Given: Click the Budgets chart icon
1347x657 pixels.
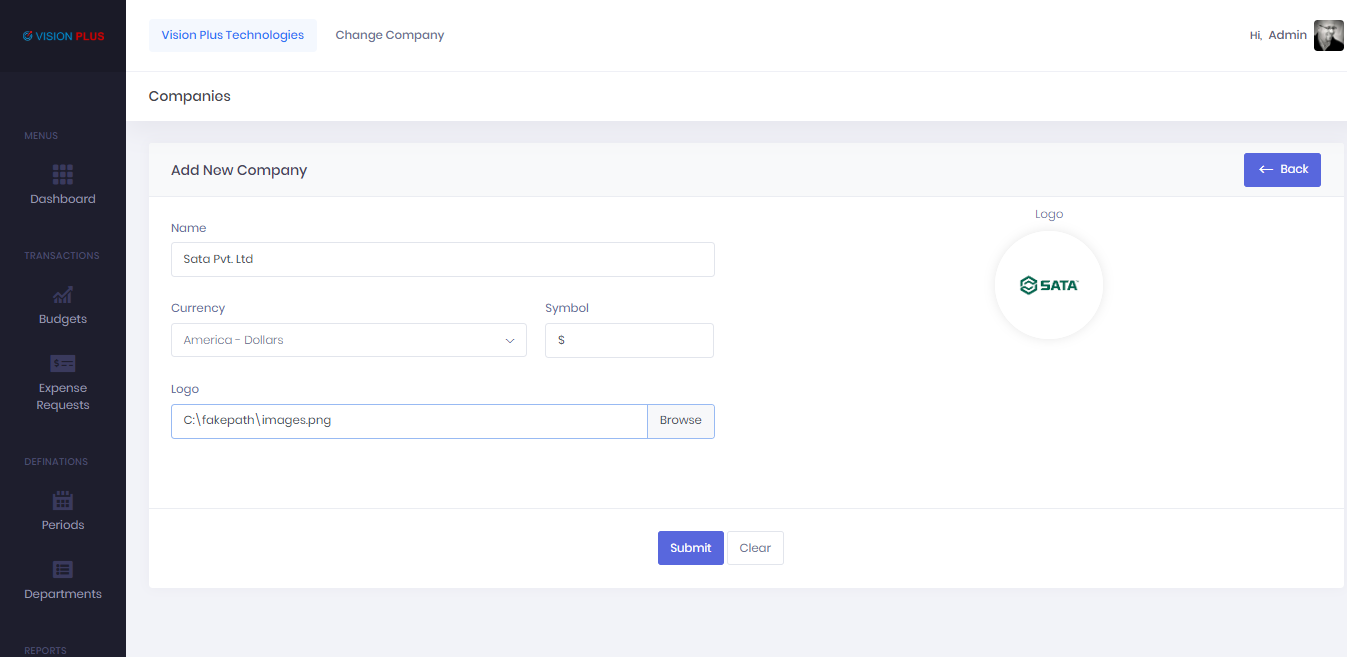Looking at the screenshot, I should point(63,295).
